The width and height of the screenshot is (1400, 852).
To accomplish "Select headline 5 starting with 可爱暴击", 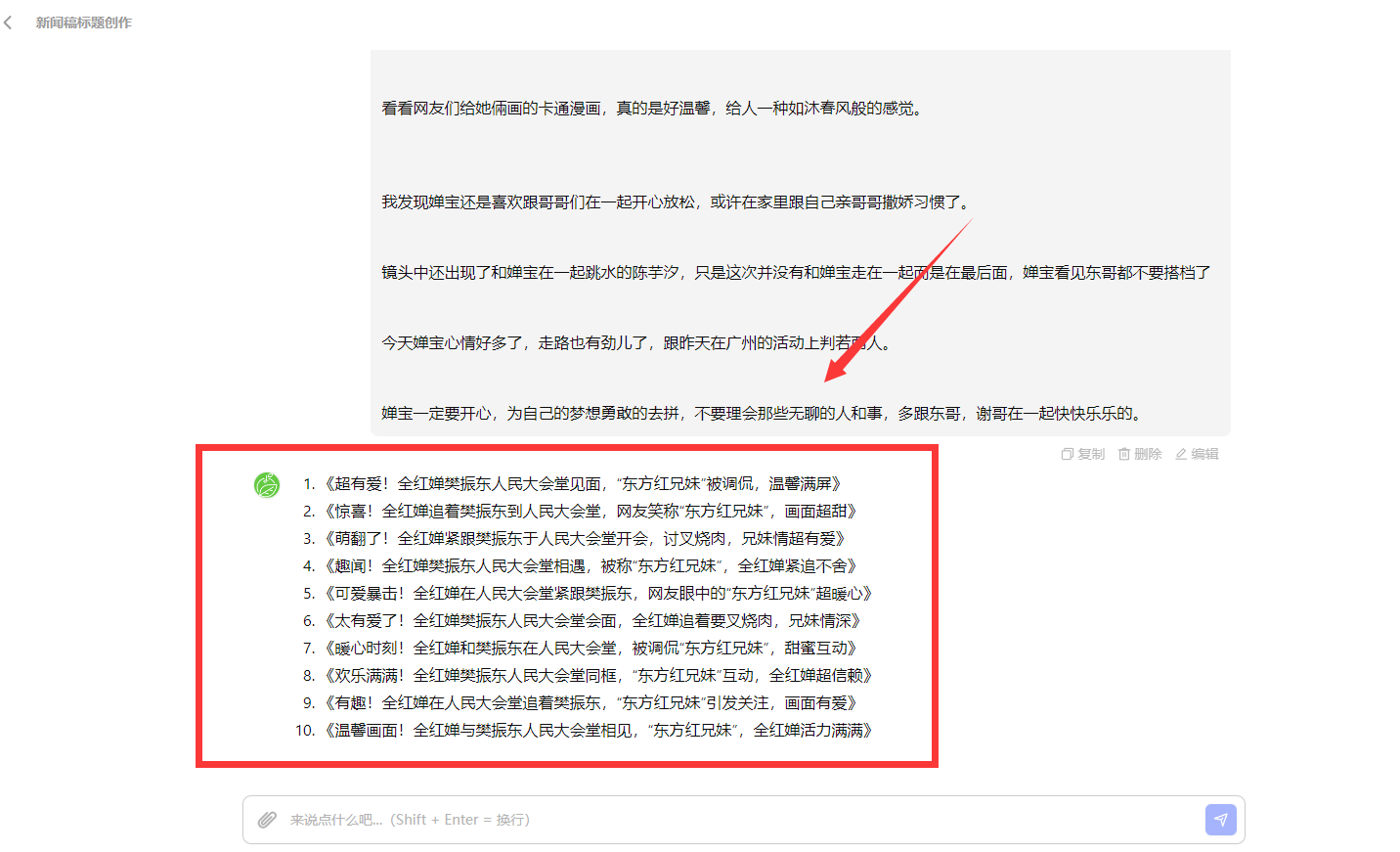I will point(598,593).
